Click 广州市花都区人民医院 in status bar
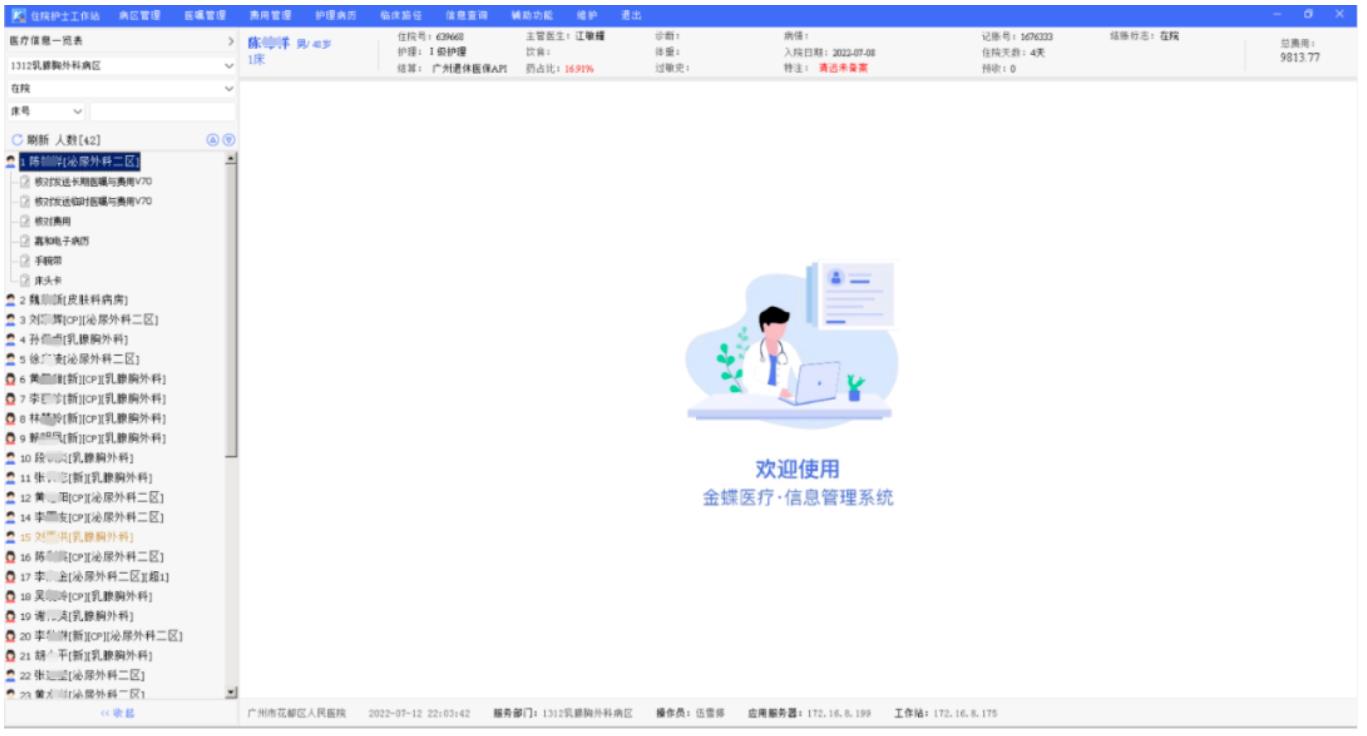 pos(297,713)
